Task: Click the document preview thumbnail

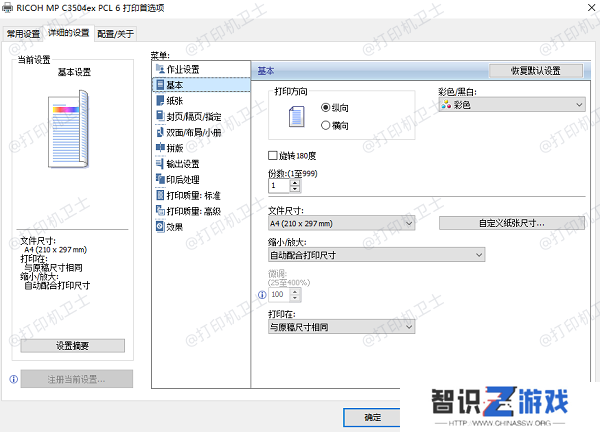Action: tap(68, 129)
